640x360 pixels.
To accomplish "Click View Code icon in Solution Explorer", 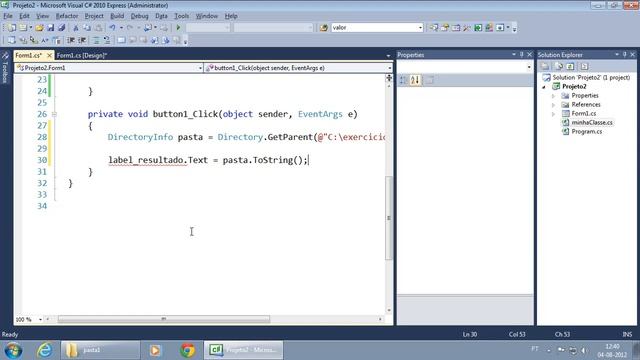I will (584, 67).
